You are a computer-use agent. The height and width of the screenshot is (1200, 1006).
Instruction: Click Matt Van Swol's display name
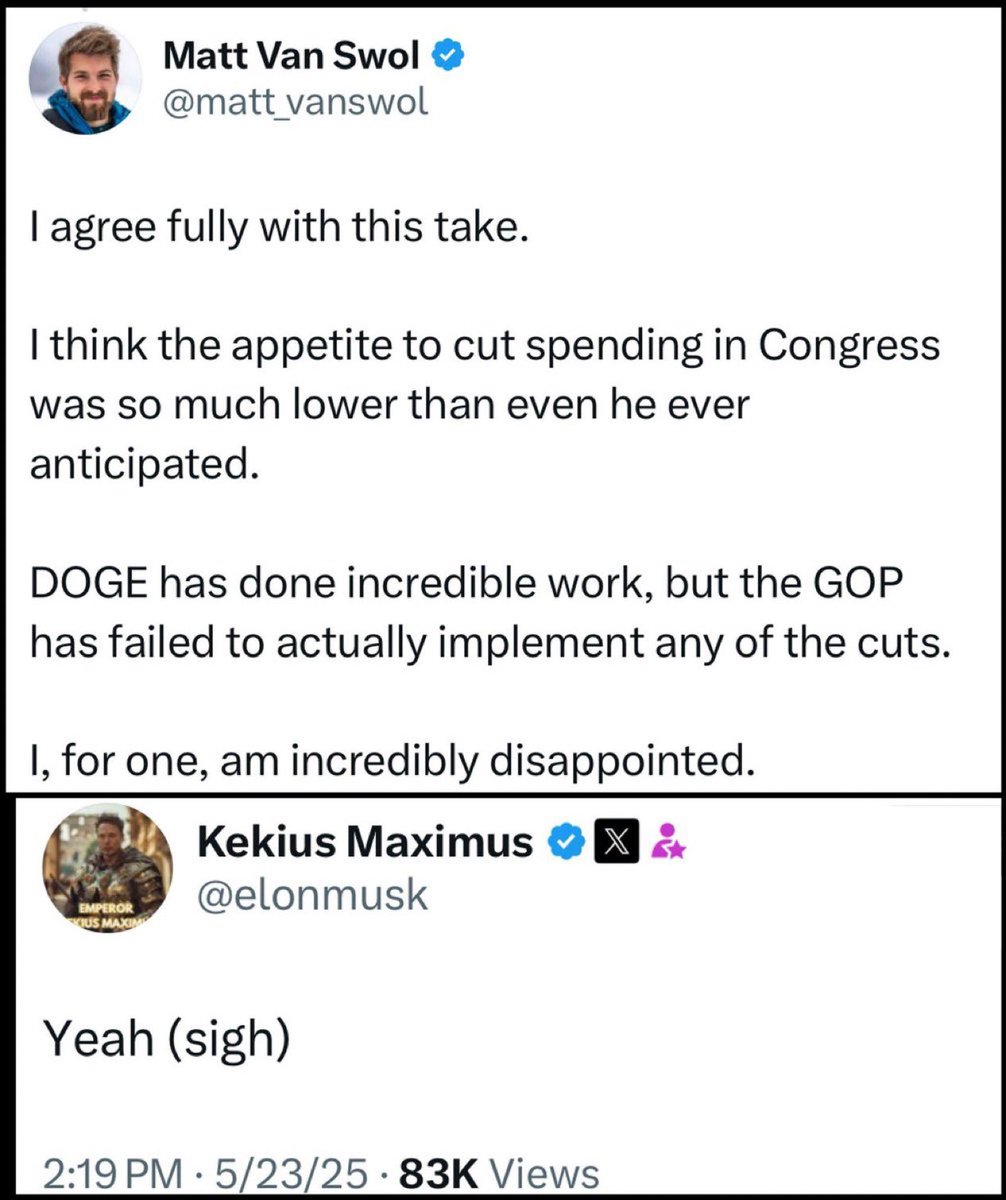(x=290, y=56)
